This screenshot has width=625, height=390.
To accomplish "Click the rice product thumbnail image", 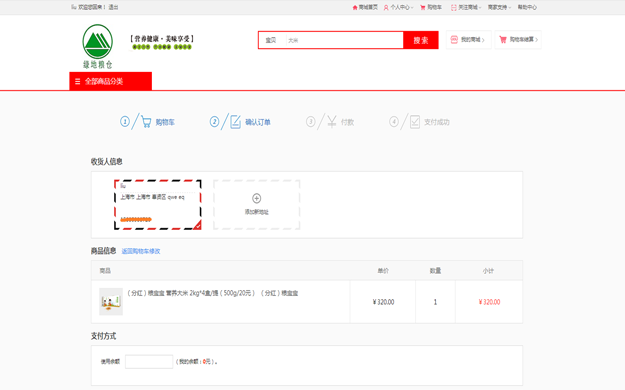I will 111,302.
